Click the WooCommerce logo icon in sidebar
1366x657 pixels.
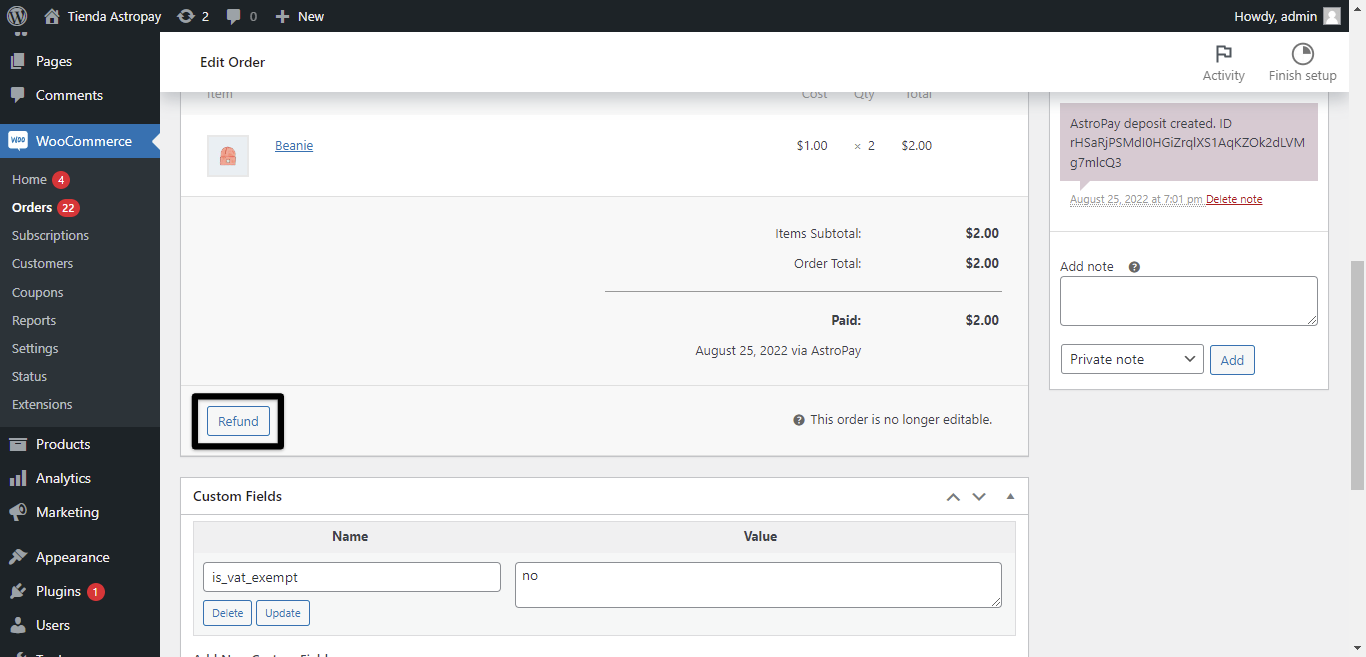(x=18, y=141)
